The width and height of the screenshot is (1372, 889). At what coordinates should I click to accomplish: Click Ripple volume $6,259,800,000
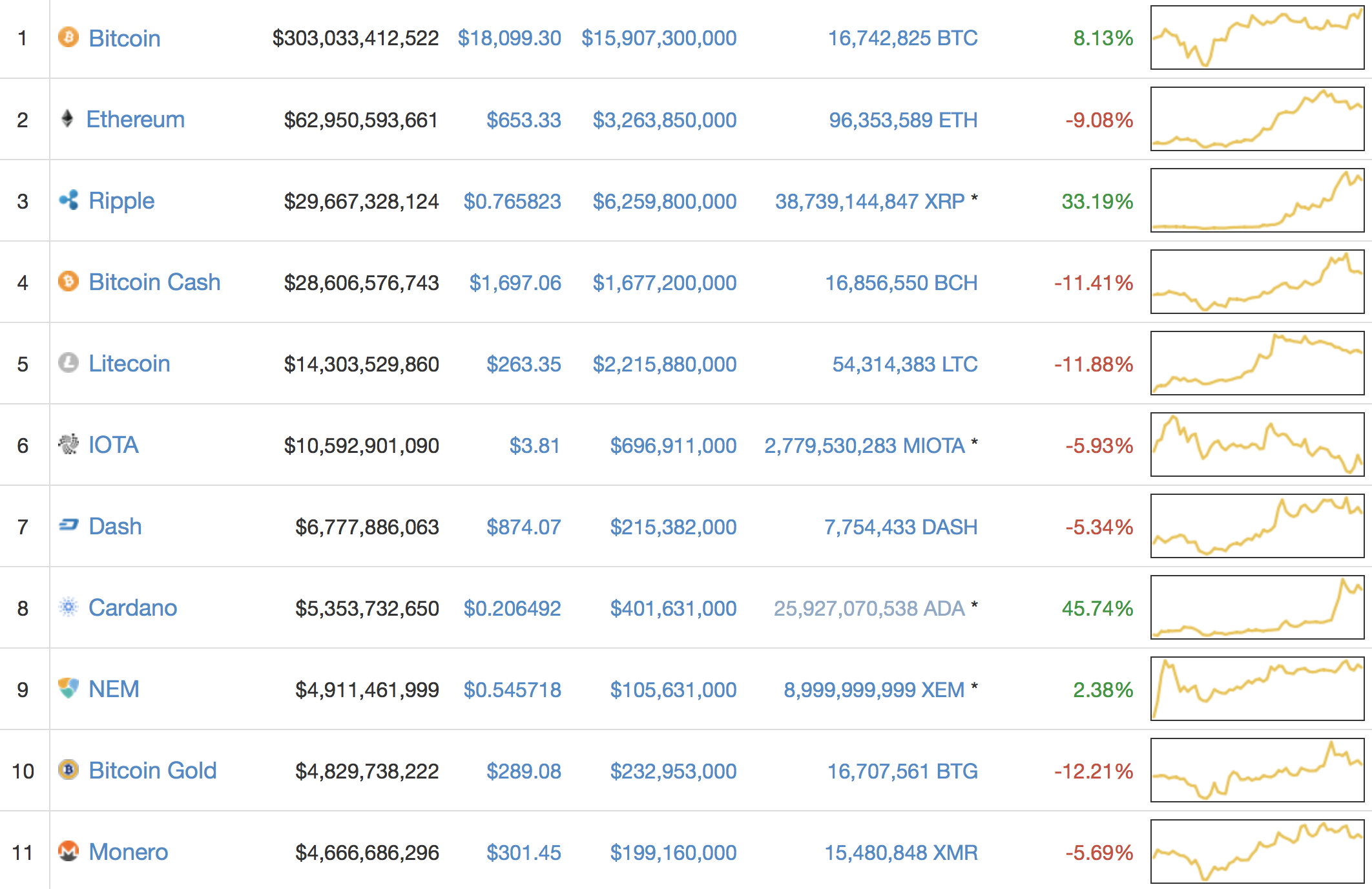click(665, 201)
